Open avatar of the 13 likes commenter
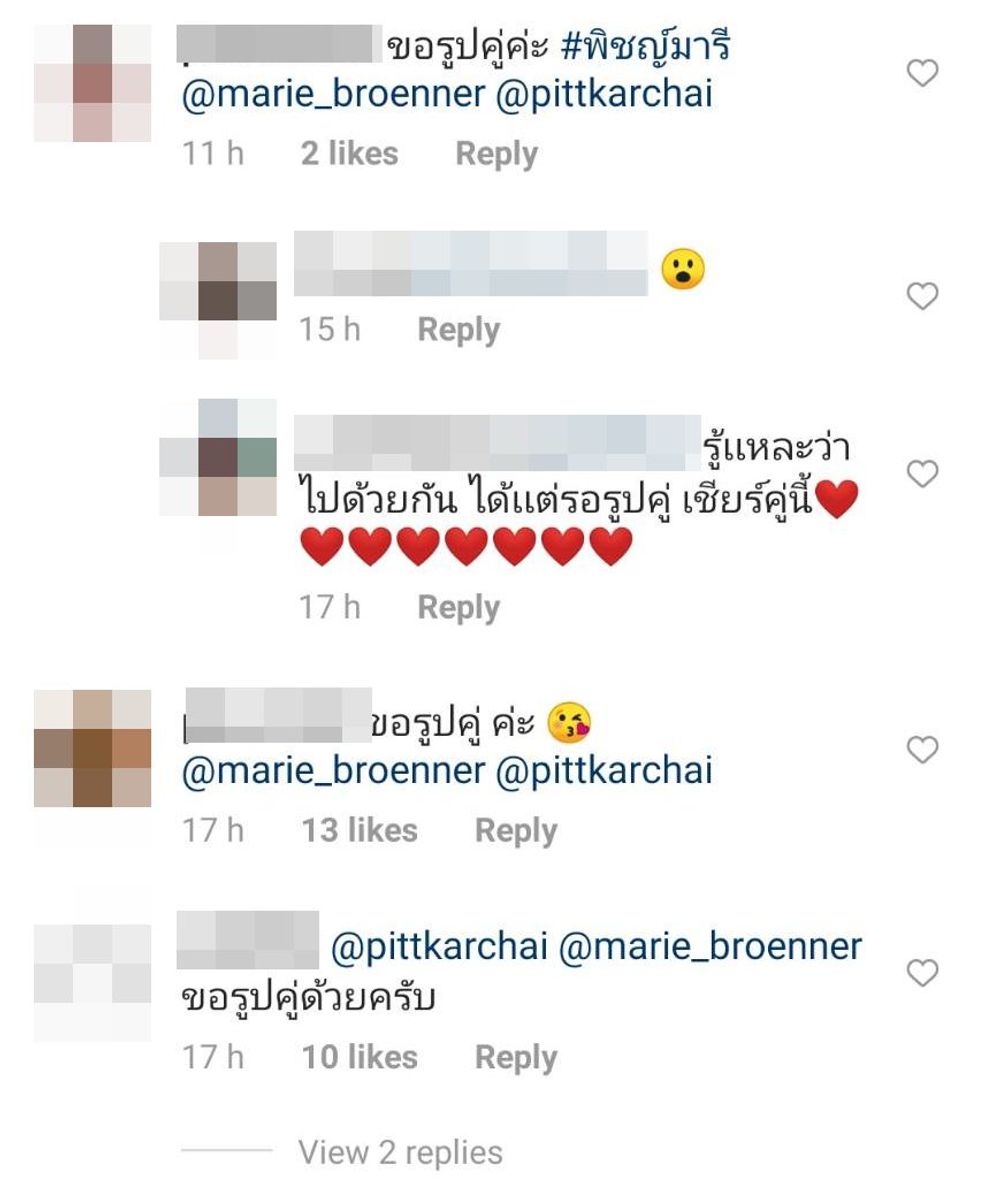The width and height of the screenshot is (1000, 1185). 92,748
